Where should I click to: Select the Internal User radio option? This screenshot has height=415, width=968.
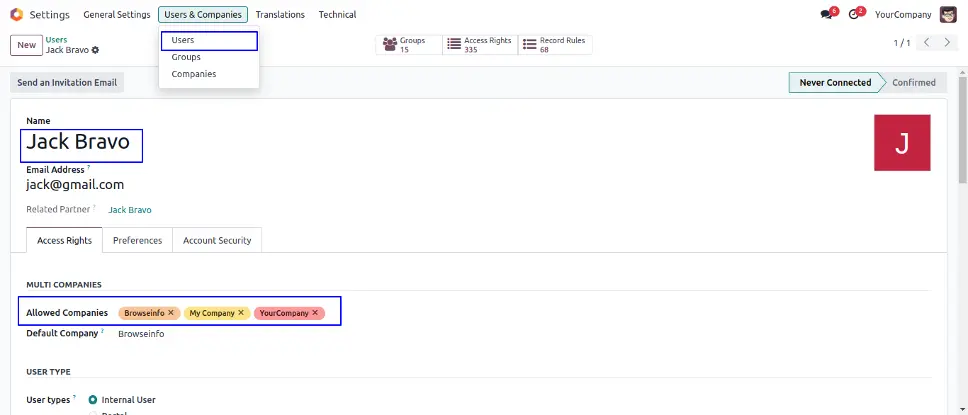(93, 400)
